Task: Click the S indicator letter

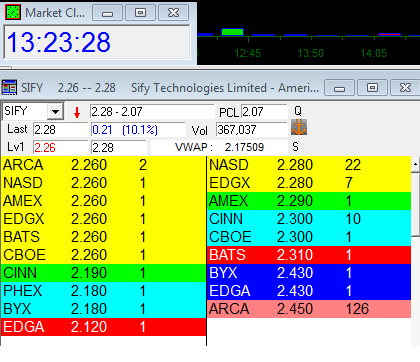Action: 295,147
